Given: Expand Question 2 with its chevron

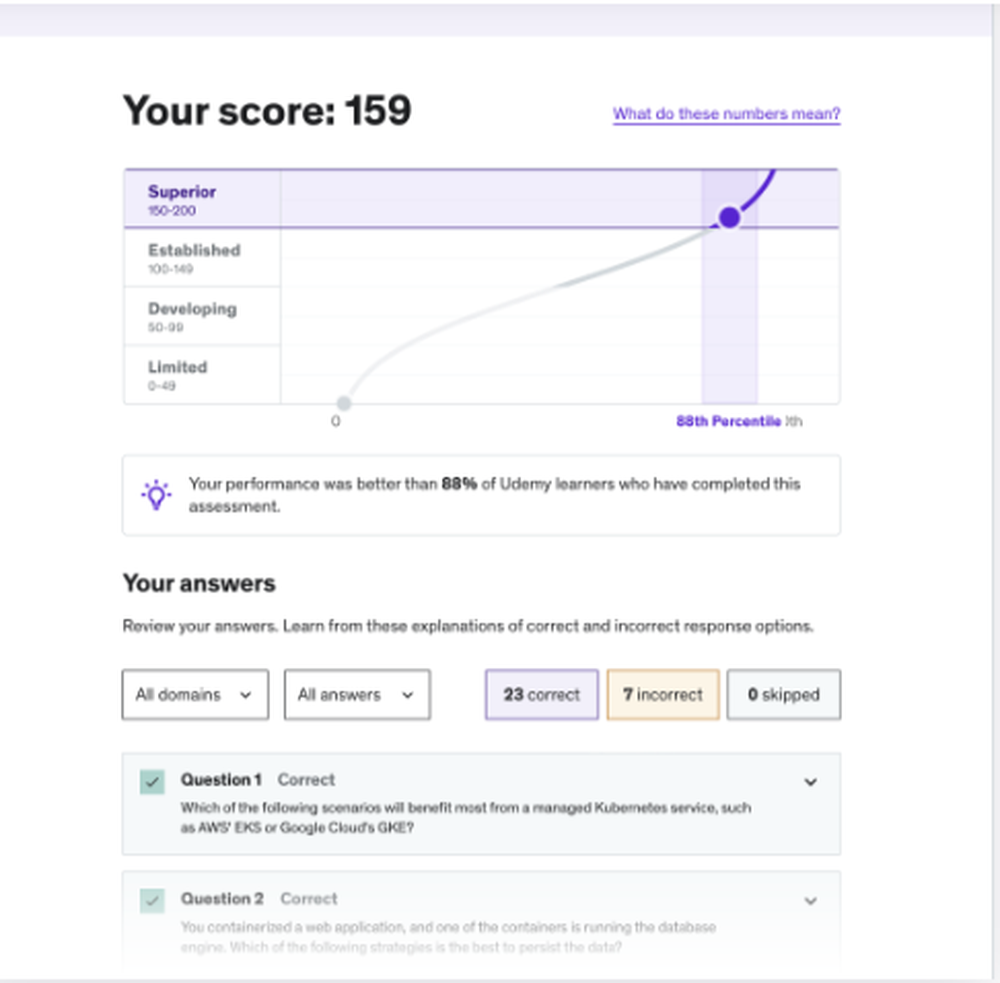Looking at the screenshot, I should pos(810,901).
